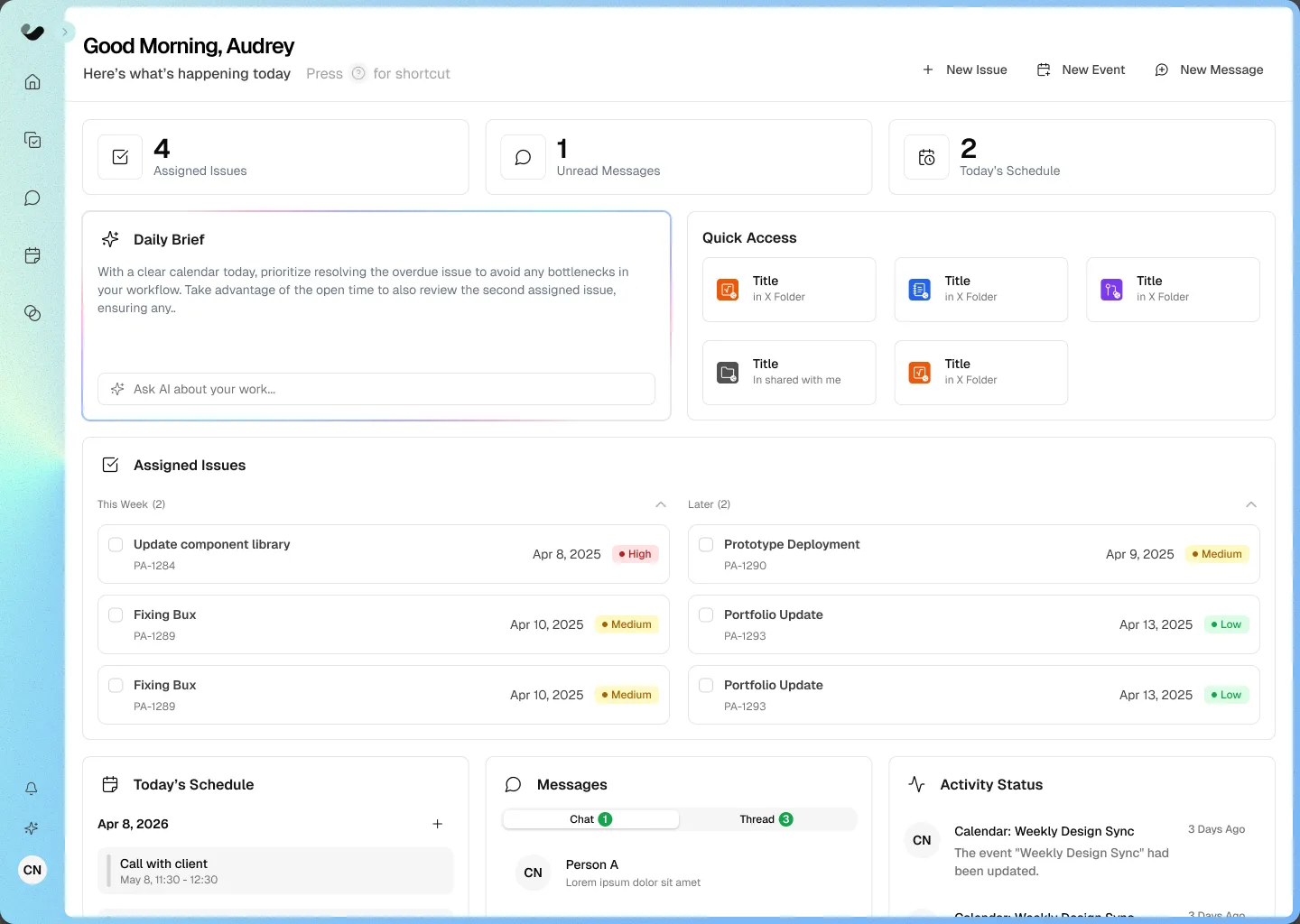Open the AI sparkle icon in sidebar

tap(32, 828)
